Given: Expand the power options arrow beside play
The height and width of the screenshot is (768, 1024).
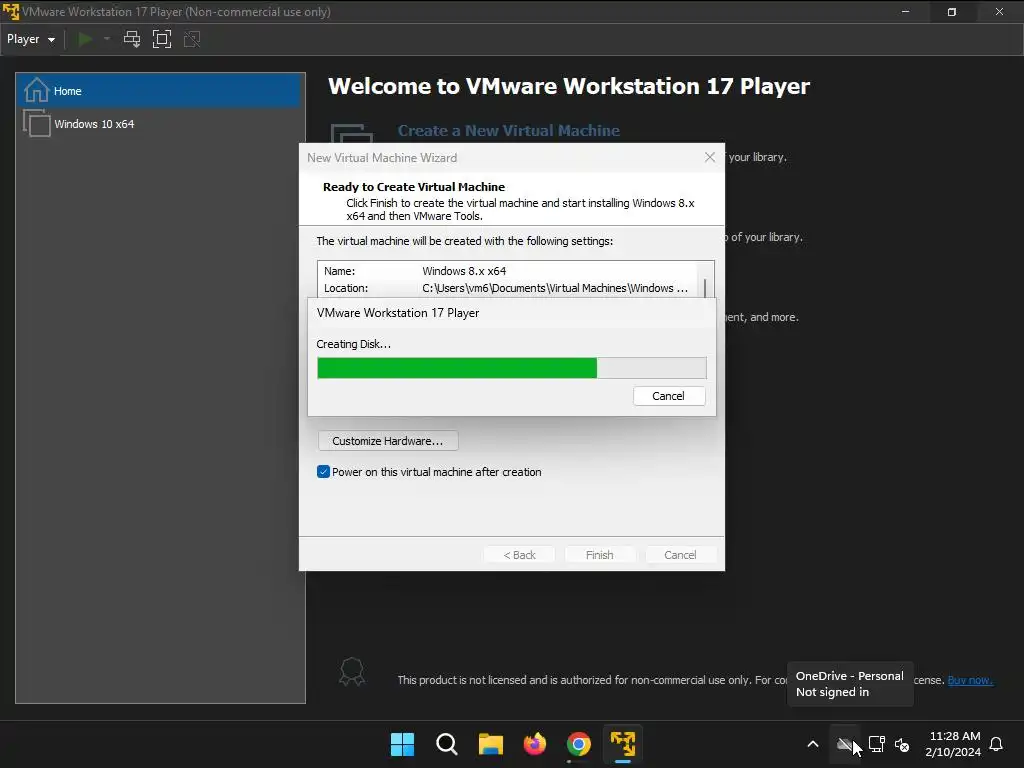Looking at the screenshot, I should 107,39.
